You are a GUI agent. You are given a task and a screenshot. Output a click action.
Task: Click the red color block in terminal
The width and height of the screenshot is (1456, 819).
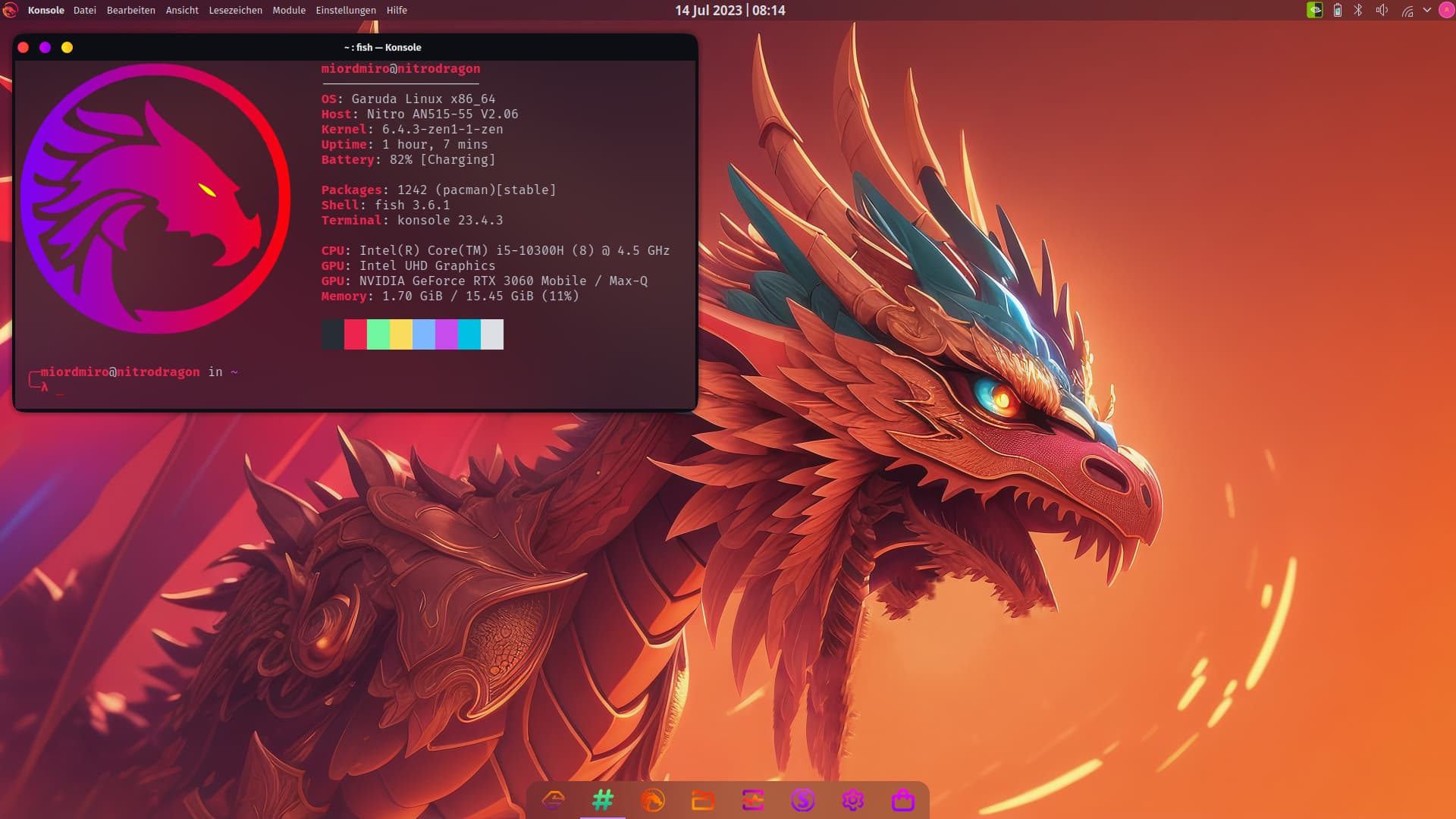point(356,334)
